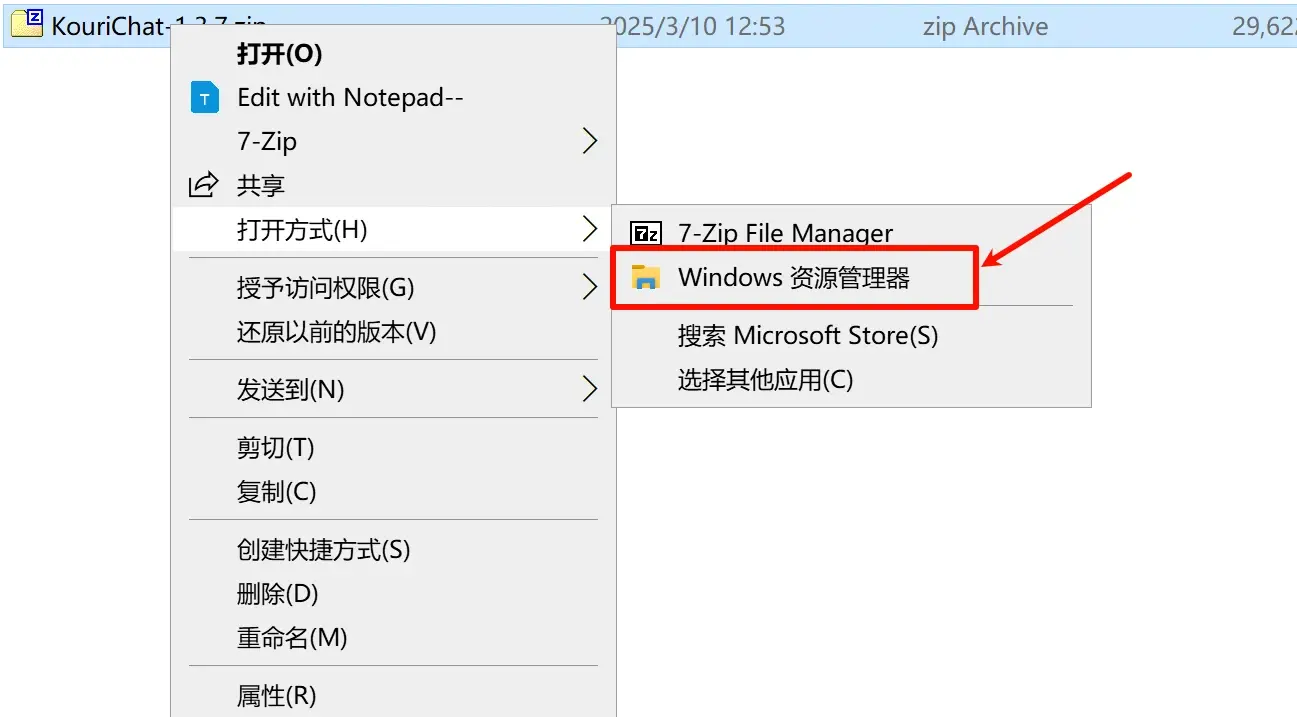The height and width of the screenshot is (717, 1297).
Task: Open with Windows 资源管理器
Action: (793, 278)
